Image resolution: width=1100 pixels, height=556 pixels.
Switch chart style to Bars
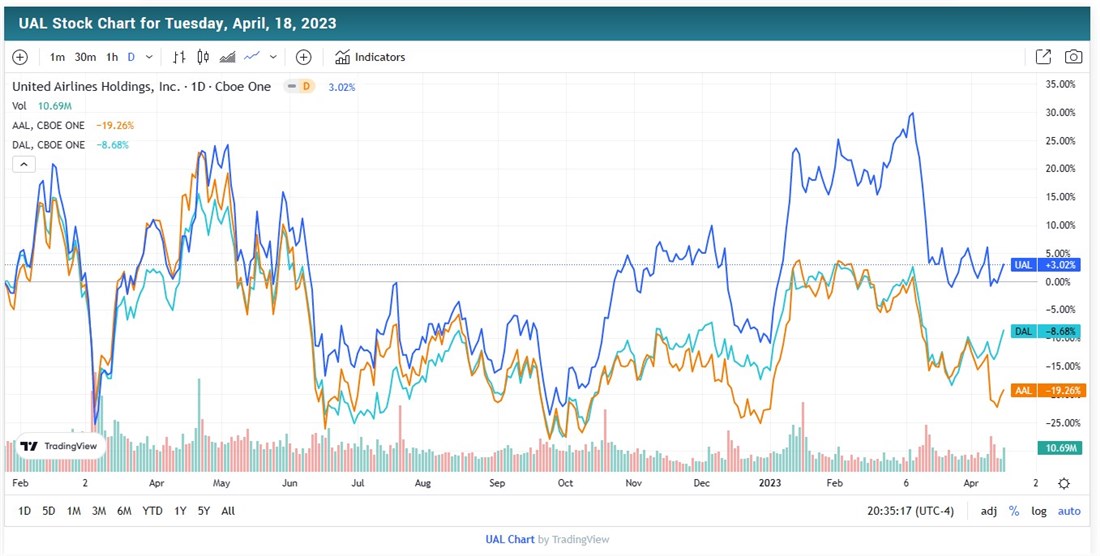(179, 57)
